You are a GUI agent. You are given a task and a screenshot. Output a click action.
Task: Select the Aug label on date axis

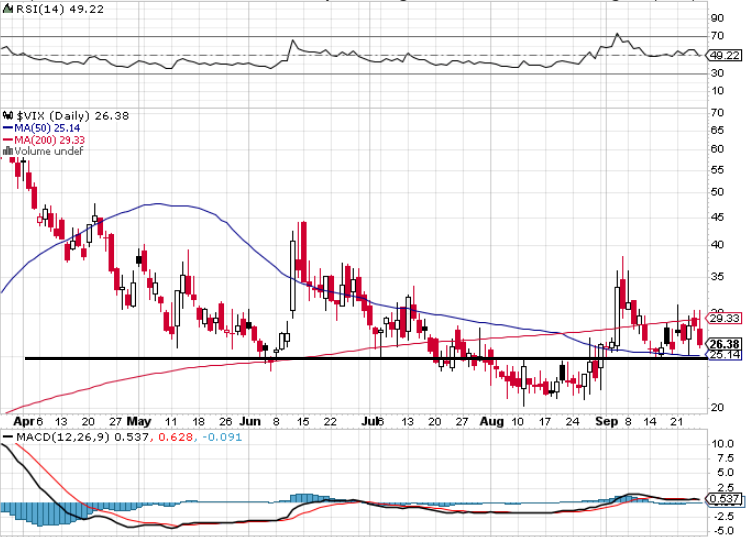point(492,421)
